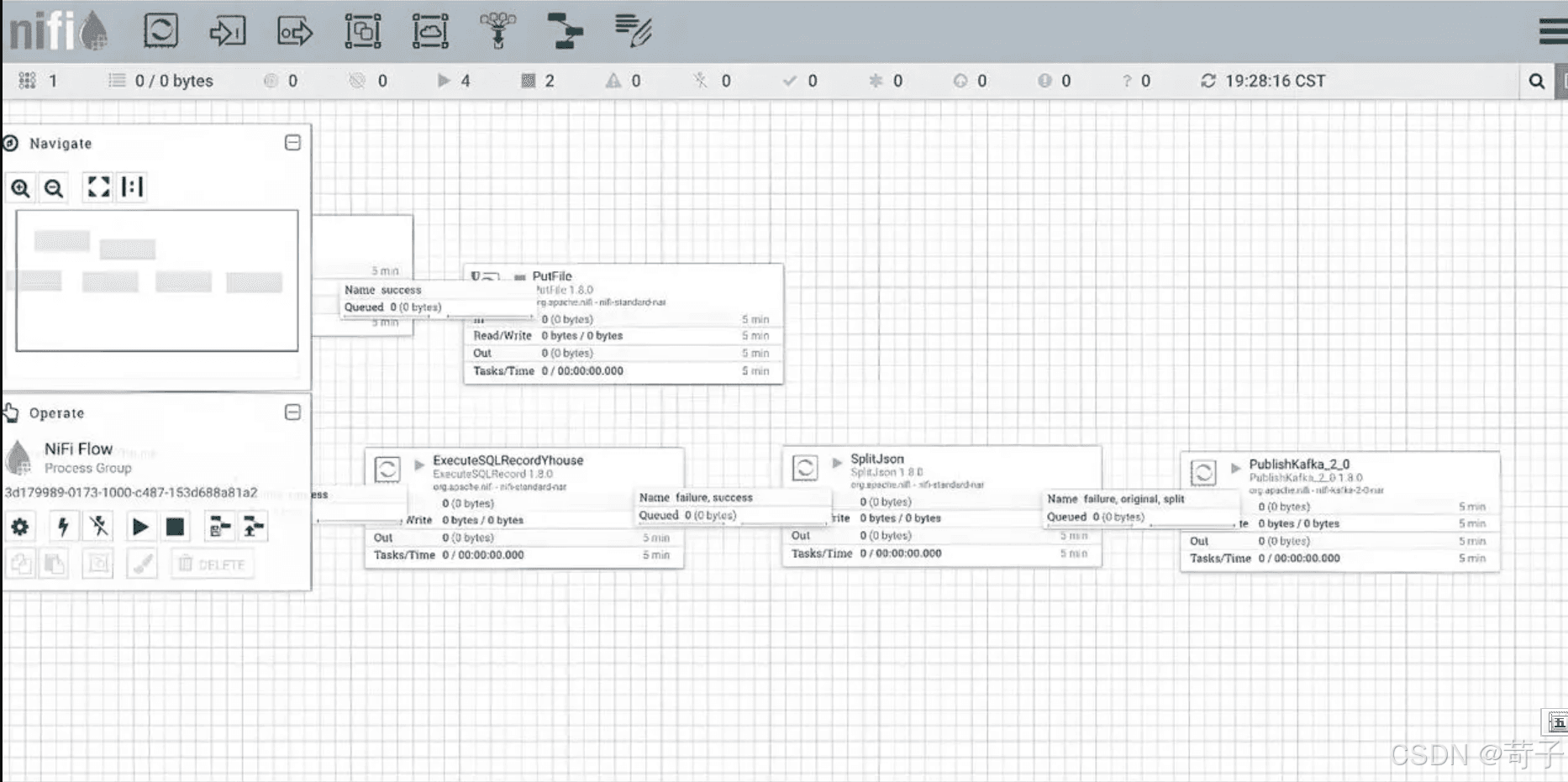Click the Create template icon
1568x782 pixels.
(219, 527)
